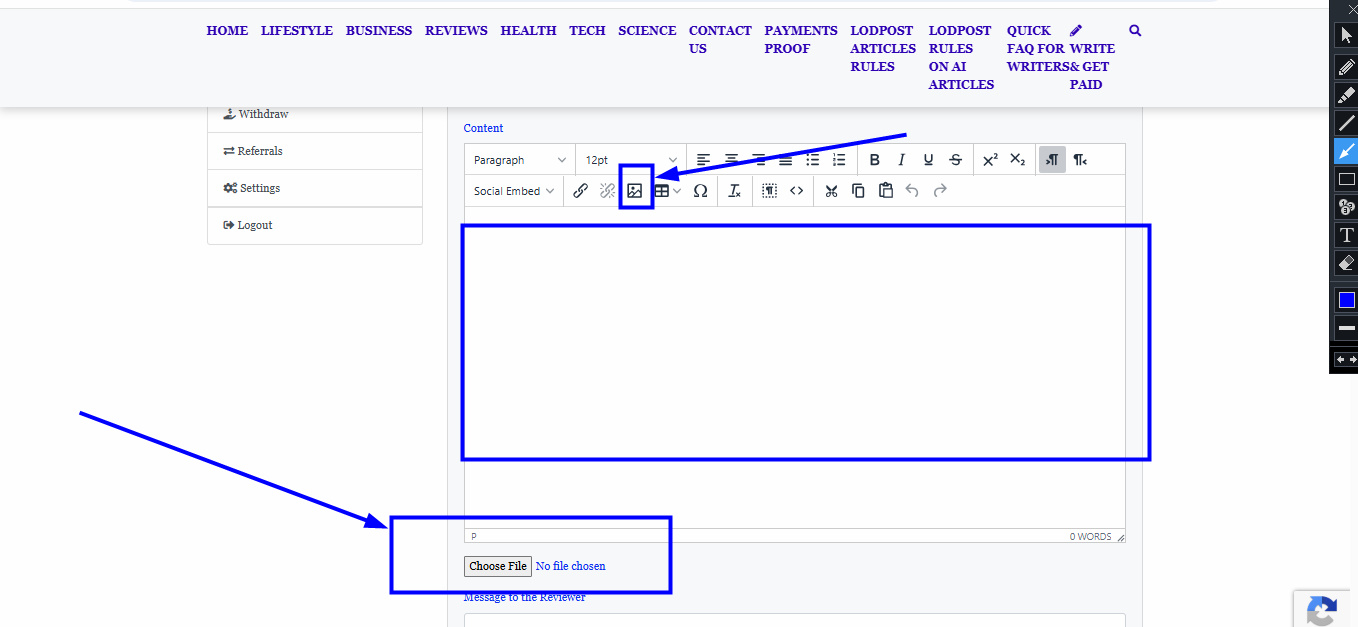Click the paste clipboard icon
1358x627 pixels.
tap(885, 191)
